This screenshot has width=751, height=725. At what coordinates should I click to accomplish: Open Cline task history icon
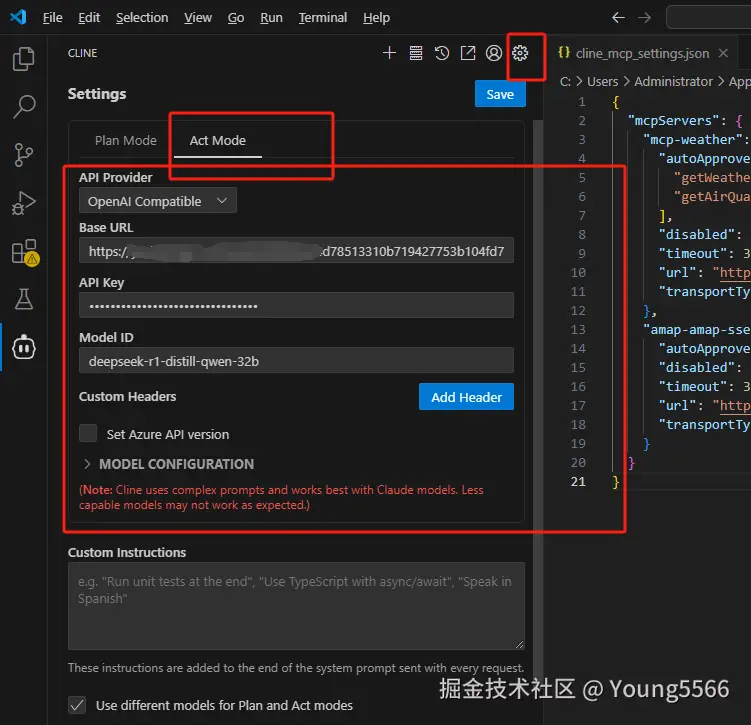click(x=442, y=53)
